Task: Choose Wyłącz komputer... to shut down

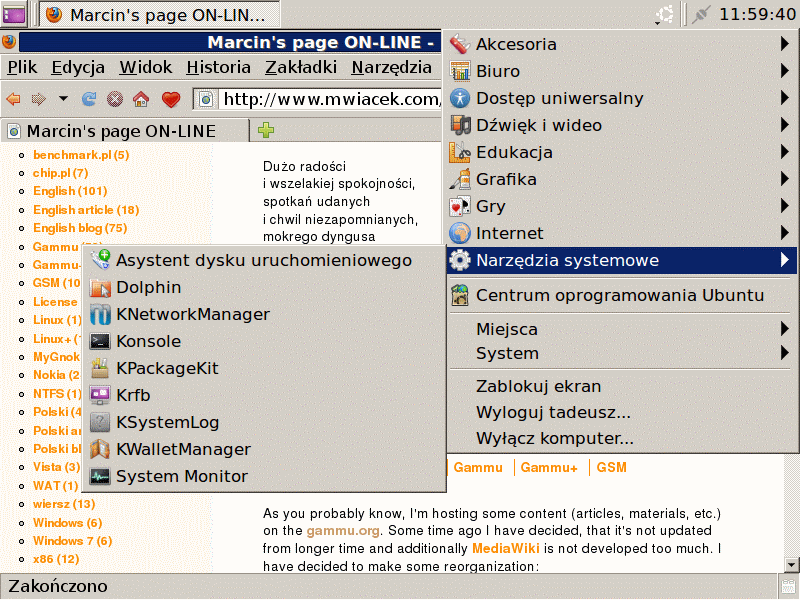Action: coord(554,438)
